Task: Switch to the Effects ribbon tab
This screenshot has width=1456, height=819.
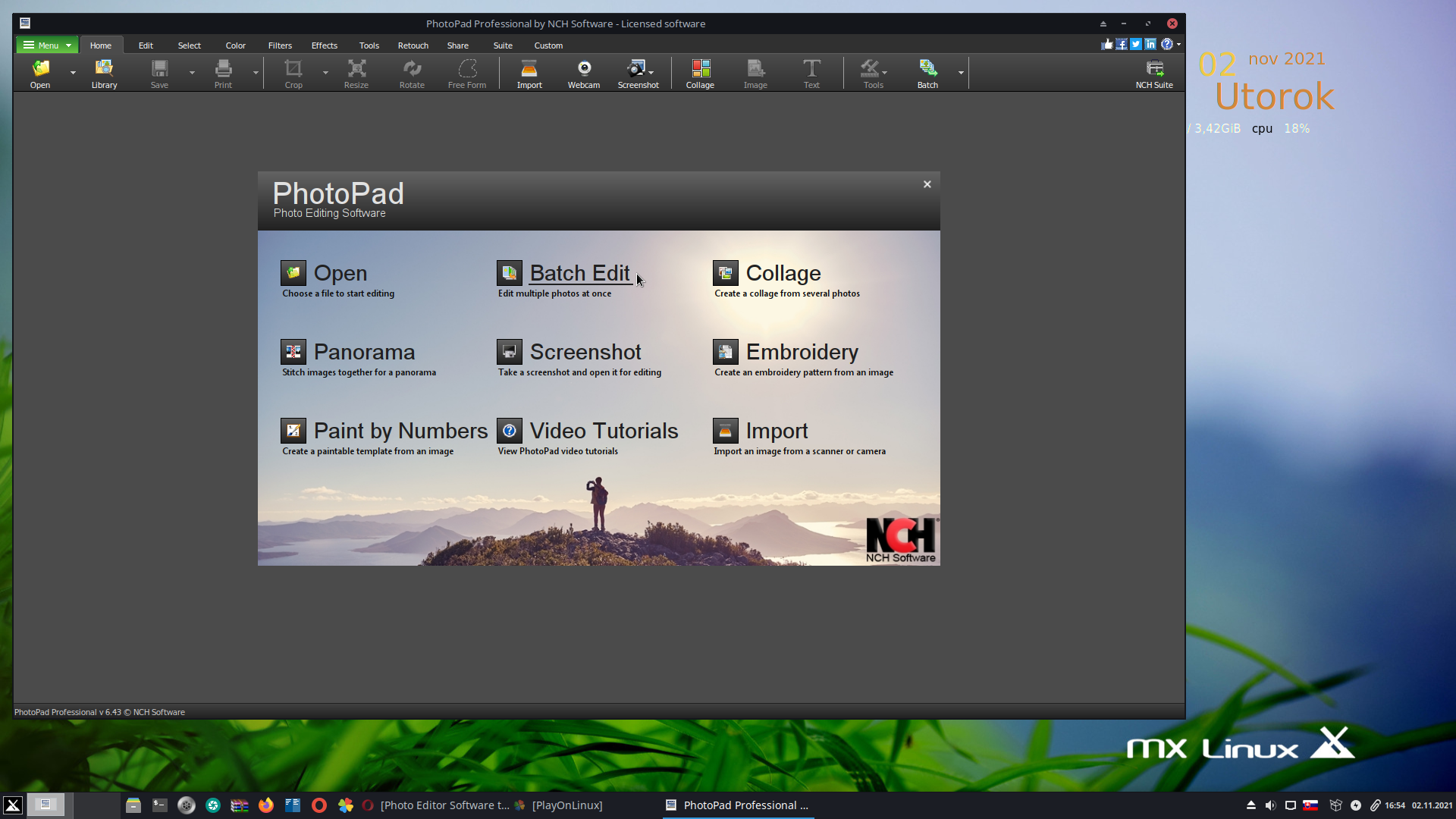Action: (x=325, y=45)
